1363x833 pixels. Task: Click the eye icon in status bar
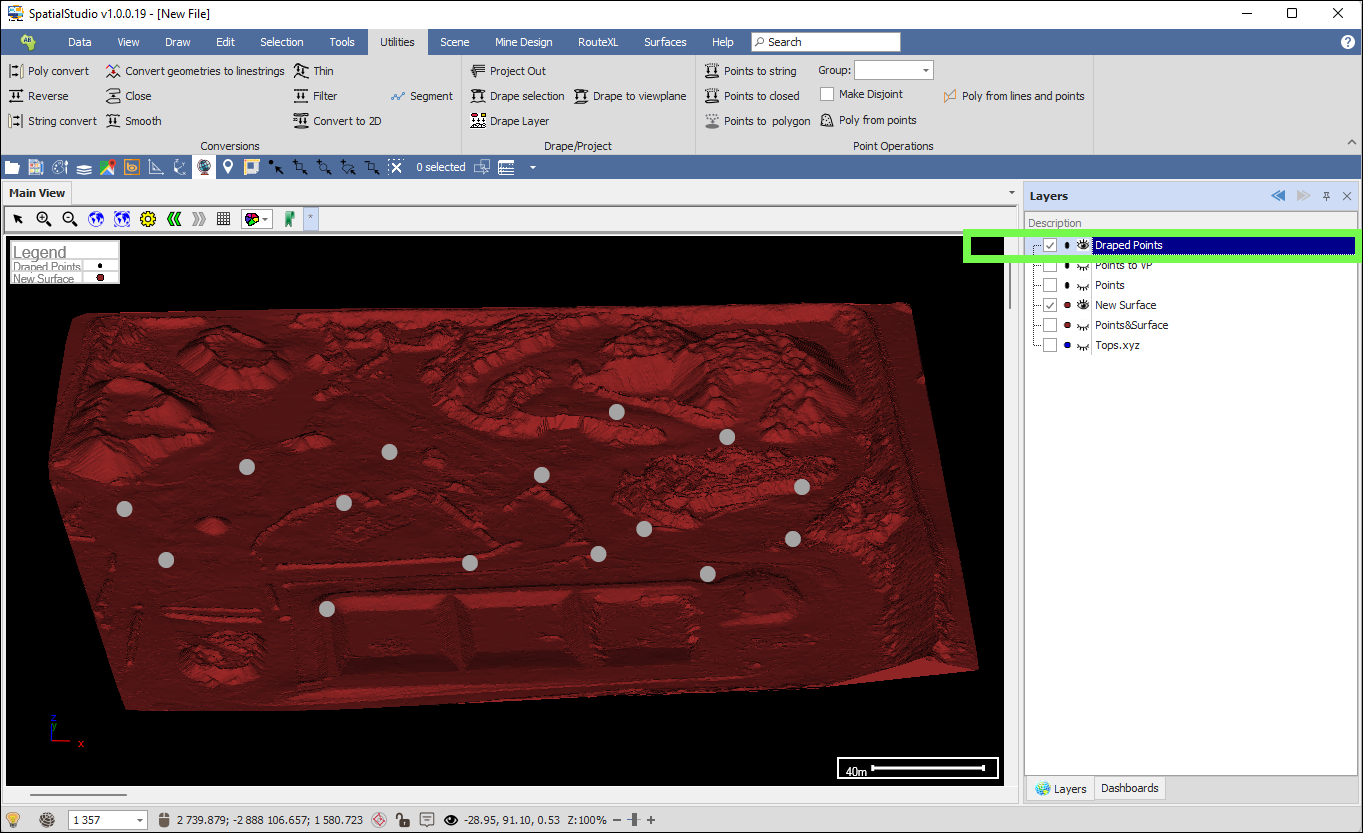[451, 820]
